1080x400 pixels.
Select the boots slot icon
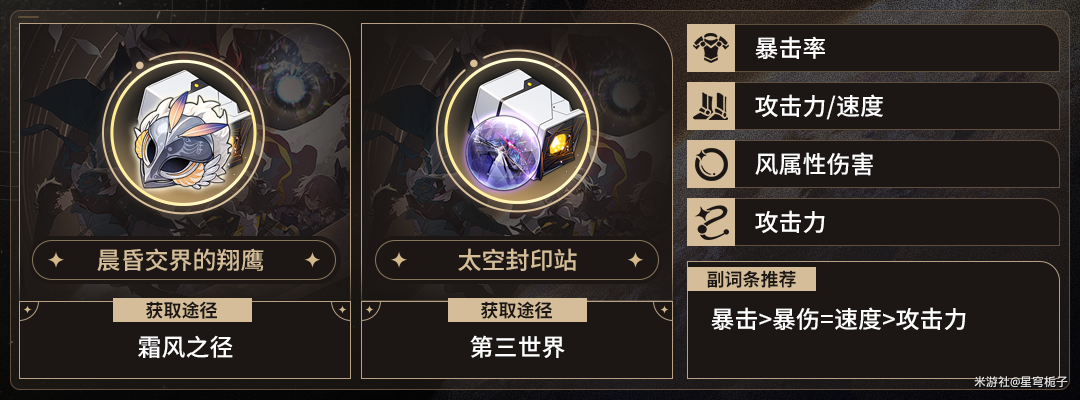711,106
